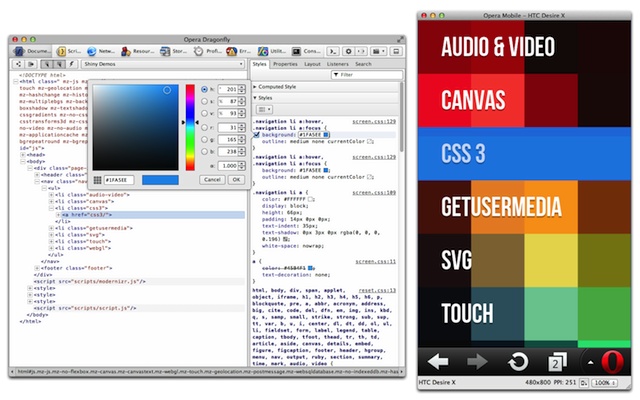Screen dimensions: 640x400
Task: Click the fullscreen arrows in Dragonfly title bar
Action: click(x=400, y=40)
